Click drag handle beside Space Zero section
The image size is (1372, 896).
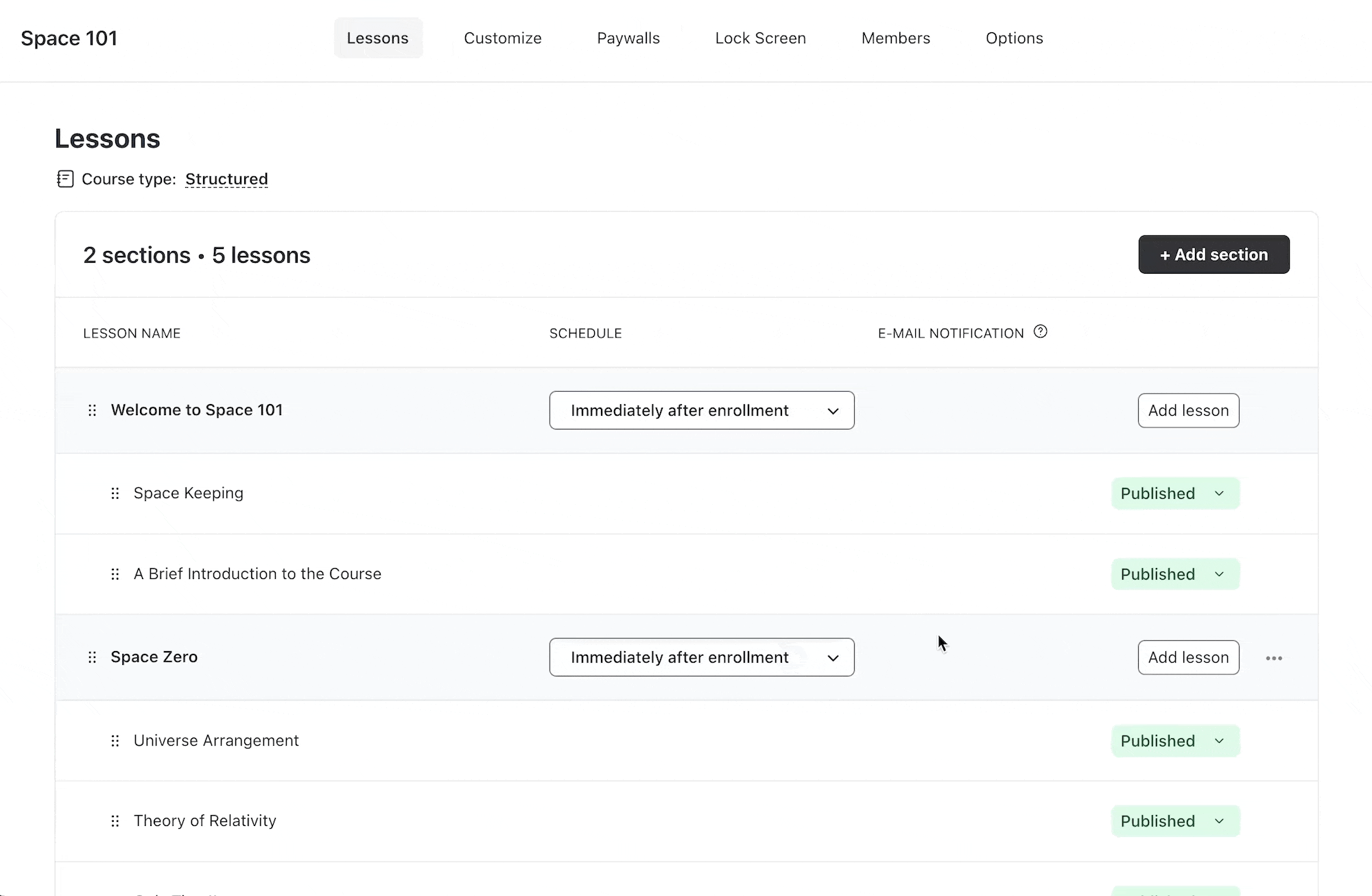click(92, 657)
